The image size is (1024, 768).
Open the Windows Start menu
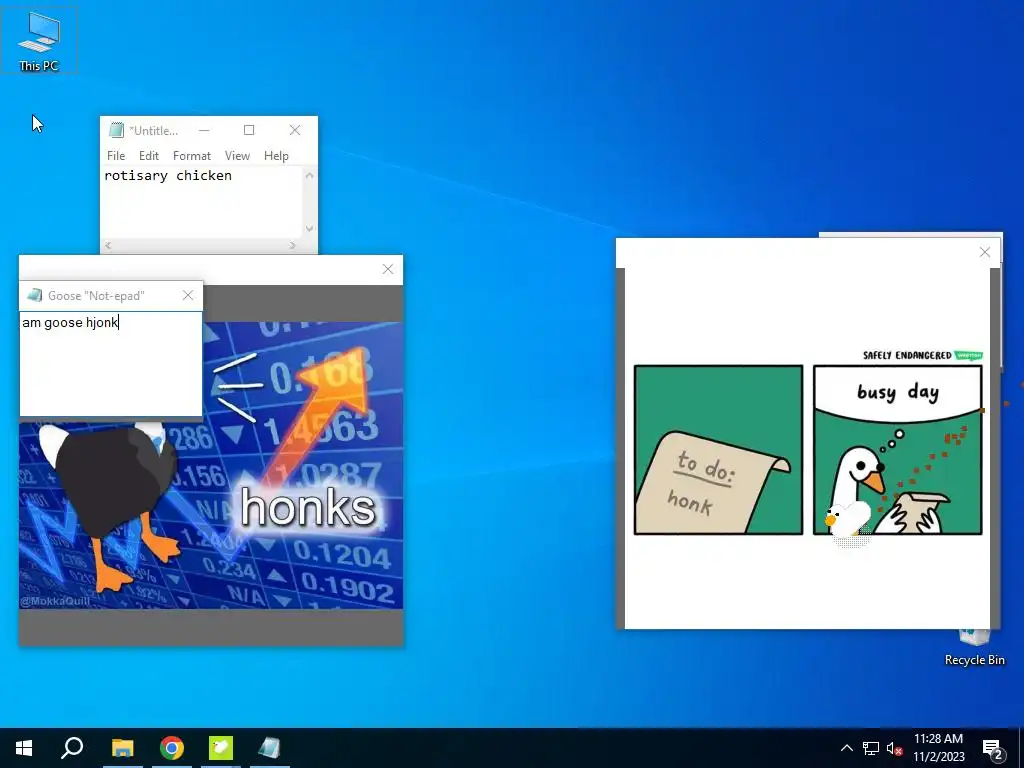[24, 748]
